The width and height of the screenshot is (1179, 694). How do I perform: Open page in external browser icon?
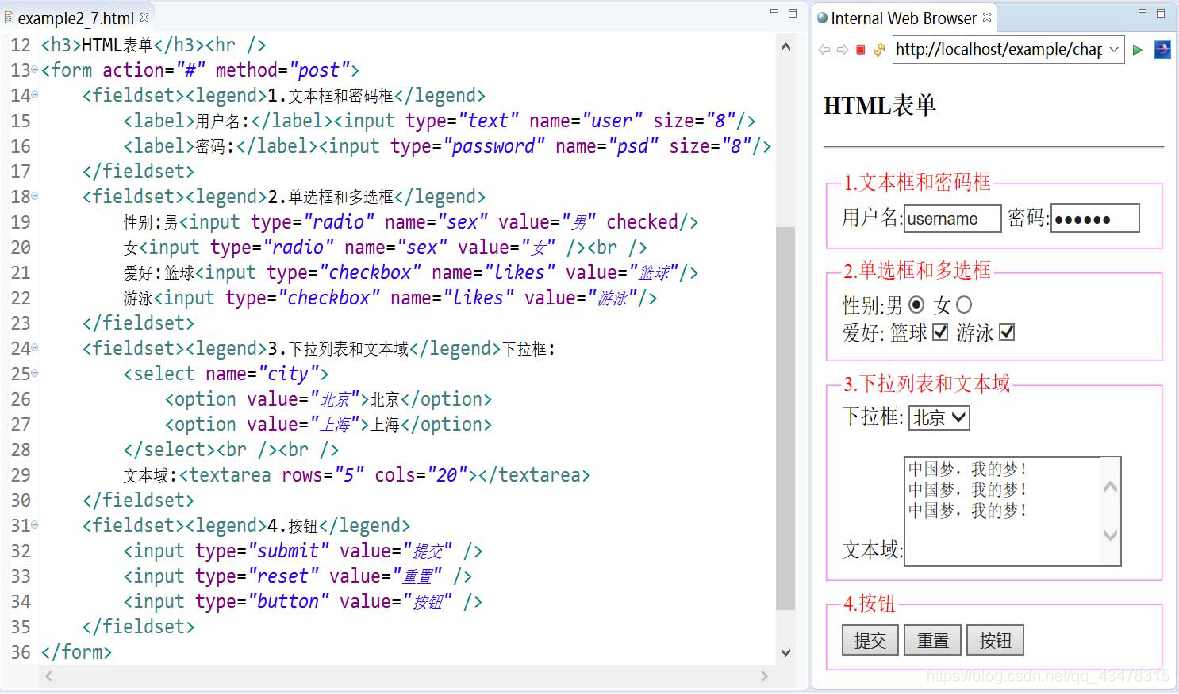click(1162, 50)
